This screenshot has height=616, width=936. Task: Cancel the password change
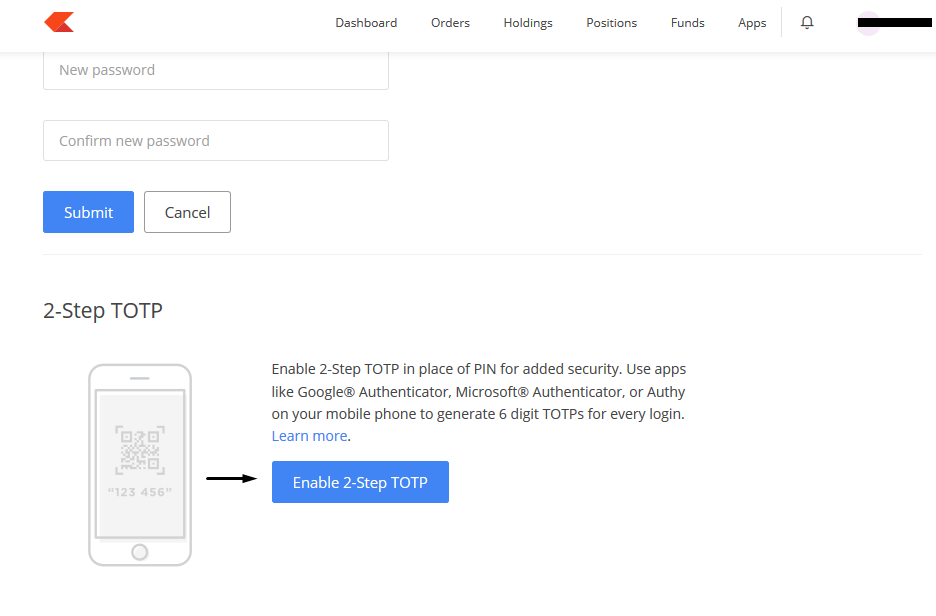187,212
